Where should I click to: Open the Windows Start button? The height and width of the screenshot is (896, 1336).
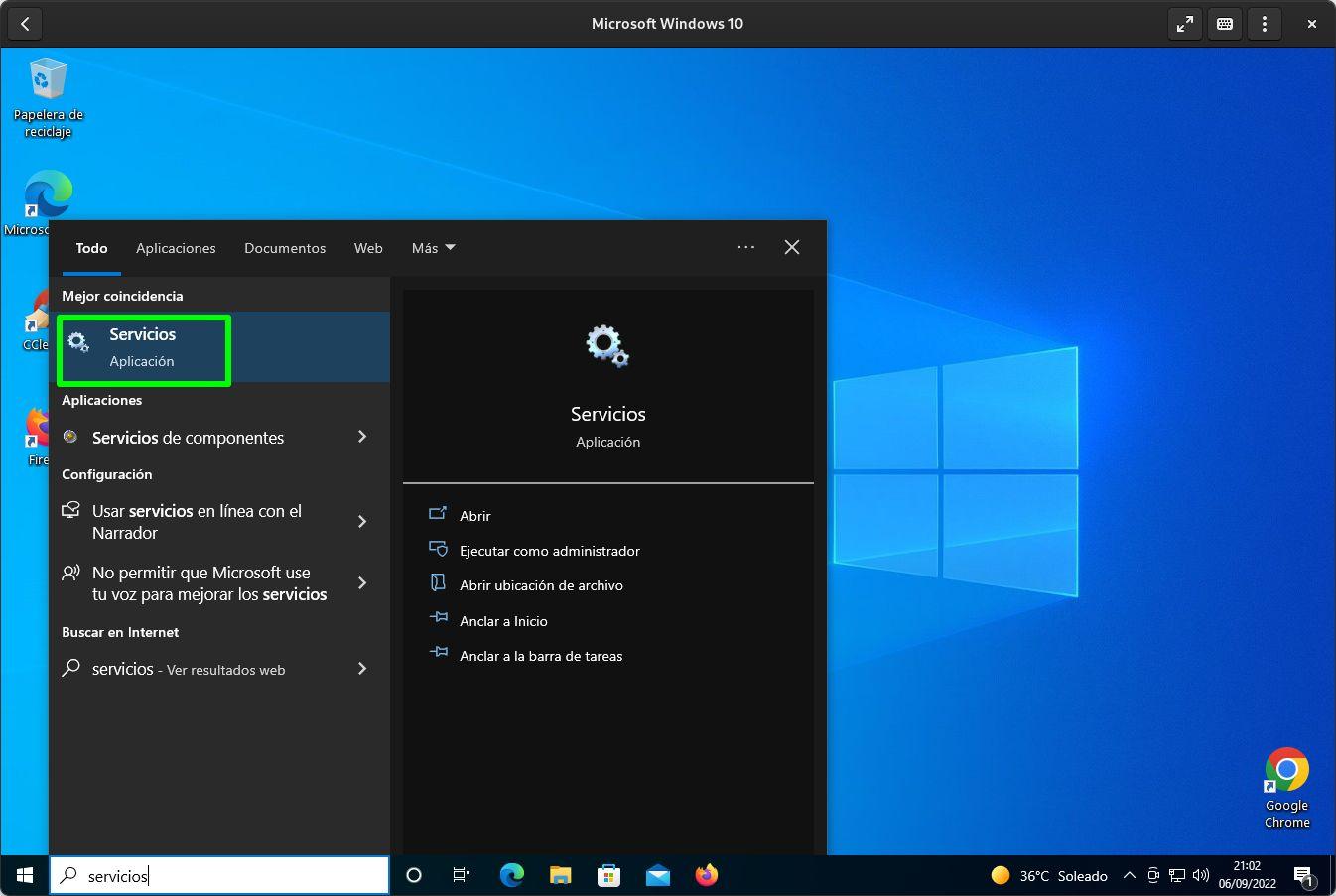(x=25, y=875)
